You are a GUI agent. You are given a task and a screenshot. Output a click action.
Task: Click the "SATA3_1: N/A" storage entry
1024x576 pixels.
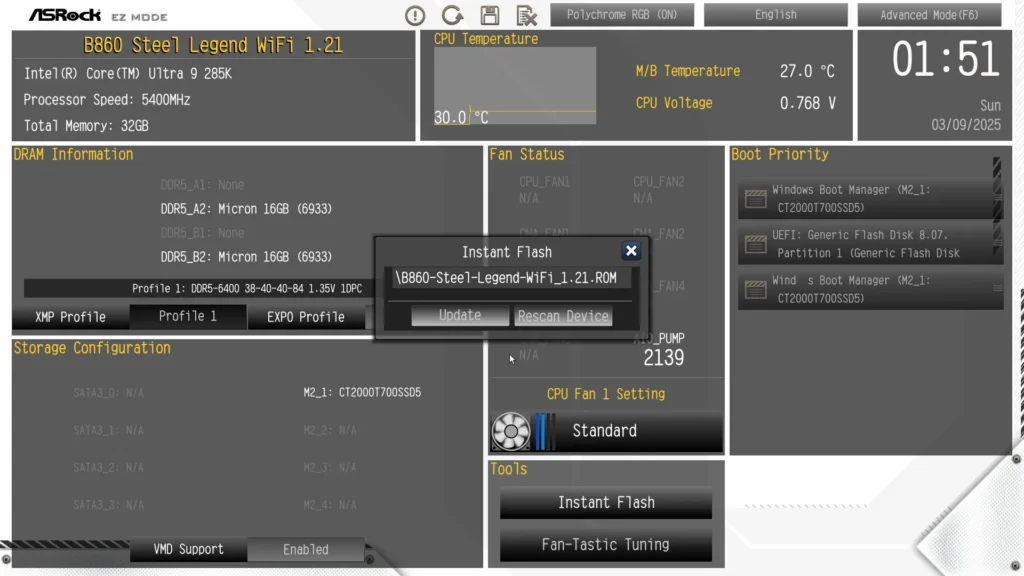click(x=108, y=430)
